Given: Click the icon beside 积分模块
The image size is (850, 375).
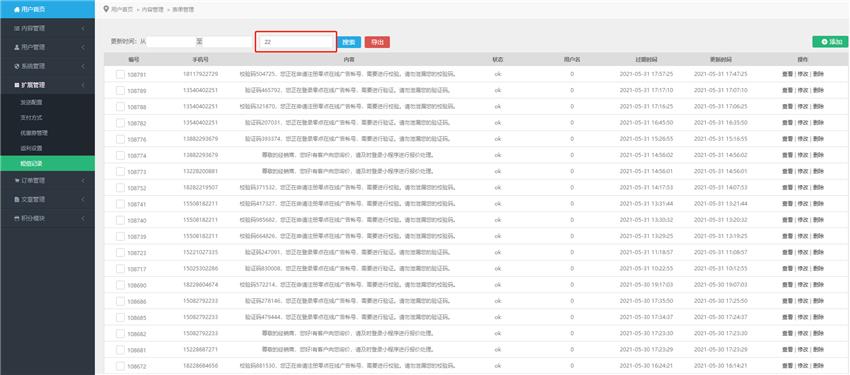Looking at the screenshot, I should click(x=16, y=218).
